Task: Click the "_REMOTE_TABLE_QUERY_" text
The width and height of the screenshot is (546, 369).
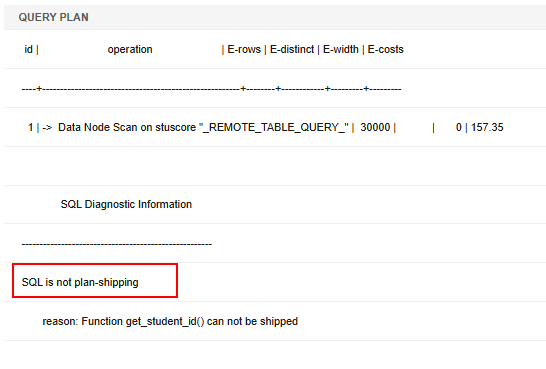Action: tap(274, 127)
